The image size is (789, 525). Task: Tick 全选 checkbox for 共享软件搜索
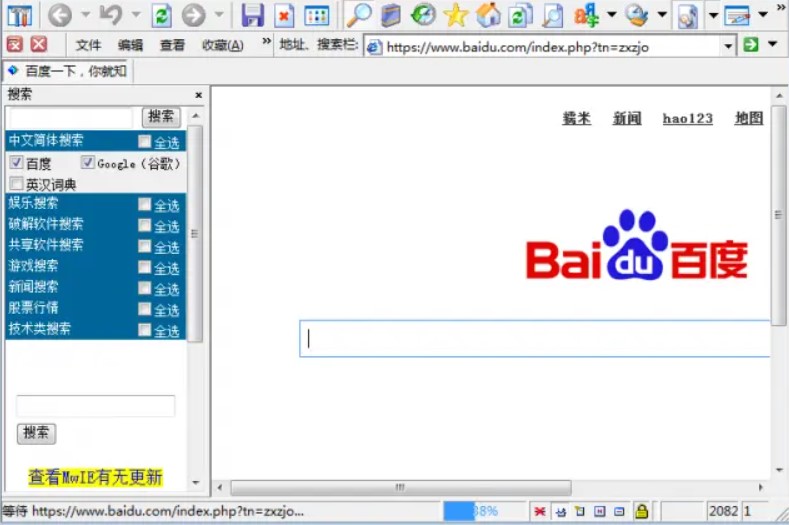point(145,246)
